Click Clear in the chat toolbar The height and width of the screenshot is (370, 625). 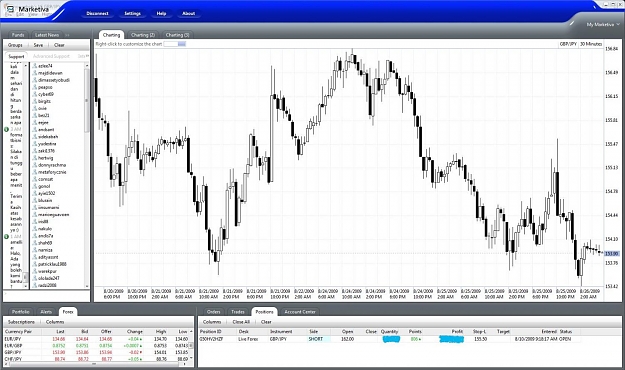point(59,45)
